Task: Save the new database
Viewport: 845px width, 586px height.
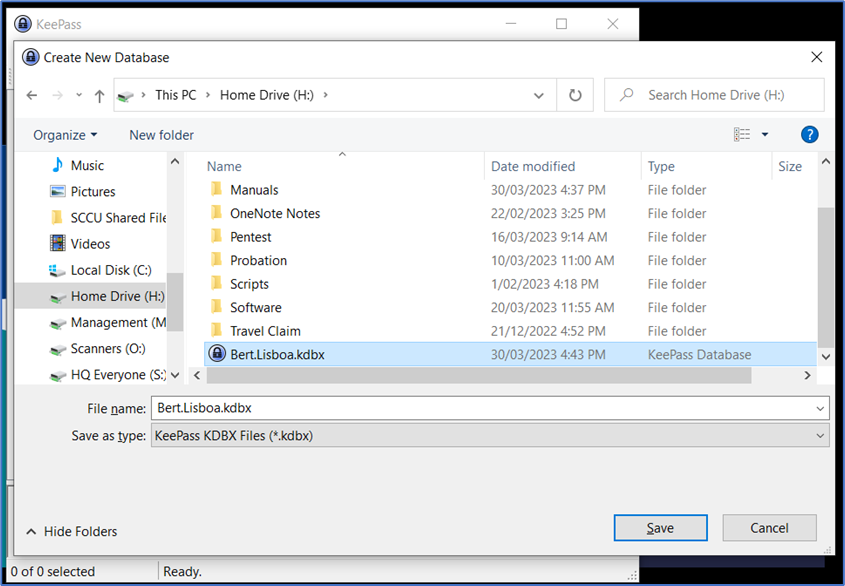Action: click(x=660, y=528)
